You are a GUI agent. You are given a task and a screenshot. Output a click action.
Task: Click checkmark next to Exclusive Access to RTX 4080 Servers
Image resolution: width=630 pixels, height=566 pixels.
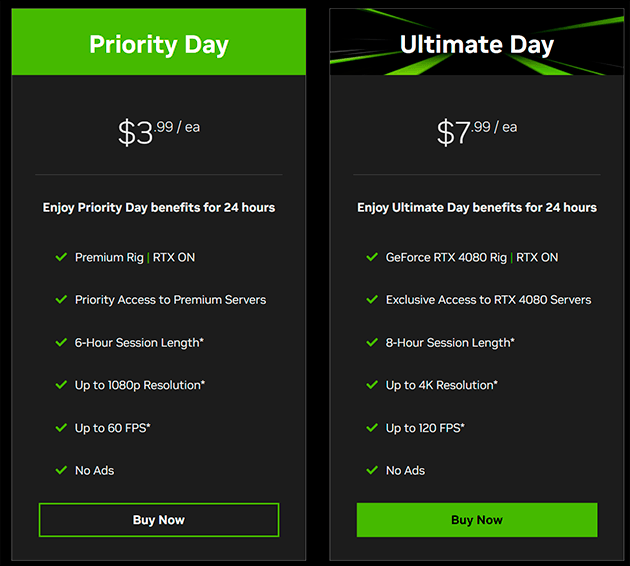click(x=372, y=300)
